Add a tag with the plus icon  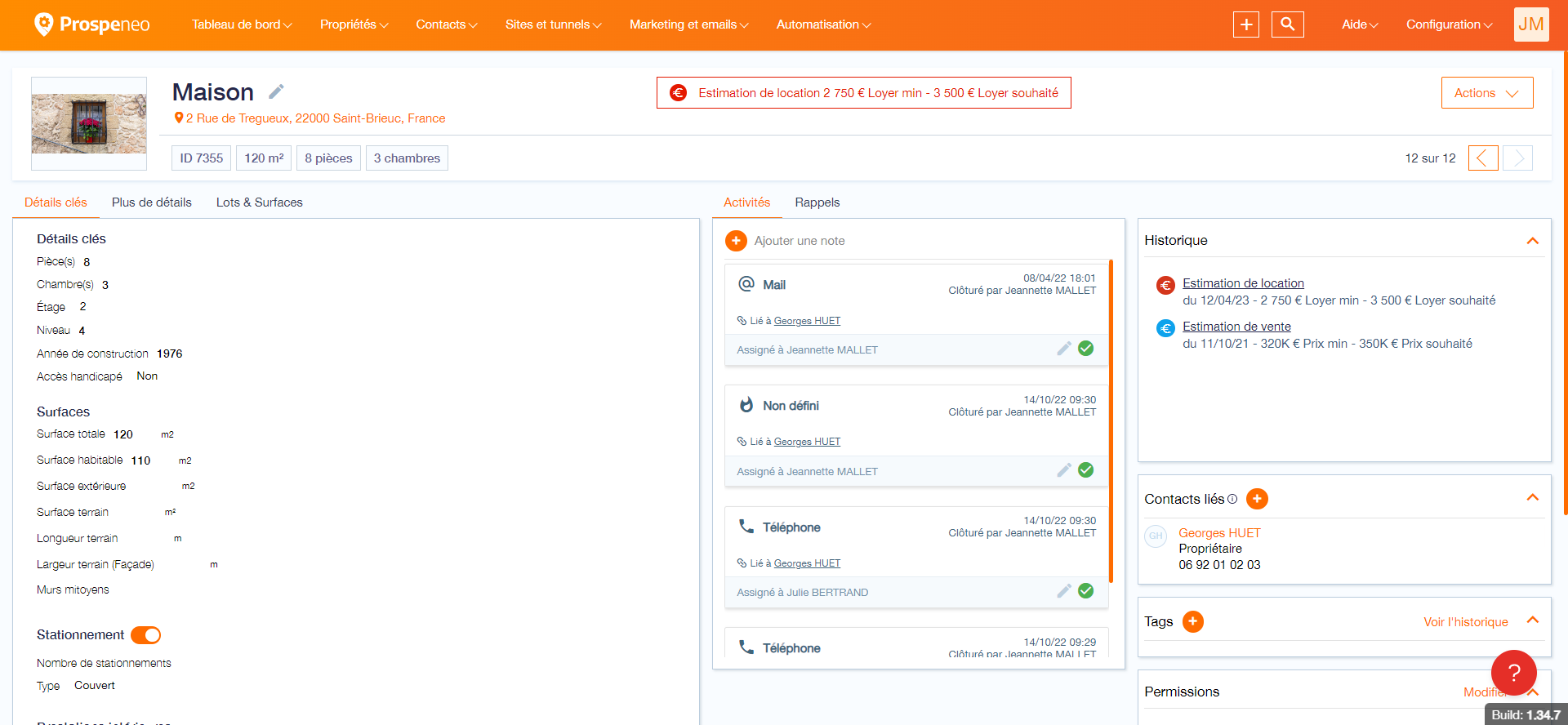point(1192,622)
